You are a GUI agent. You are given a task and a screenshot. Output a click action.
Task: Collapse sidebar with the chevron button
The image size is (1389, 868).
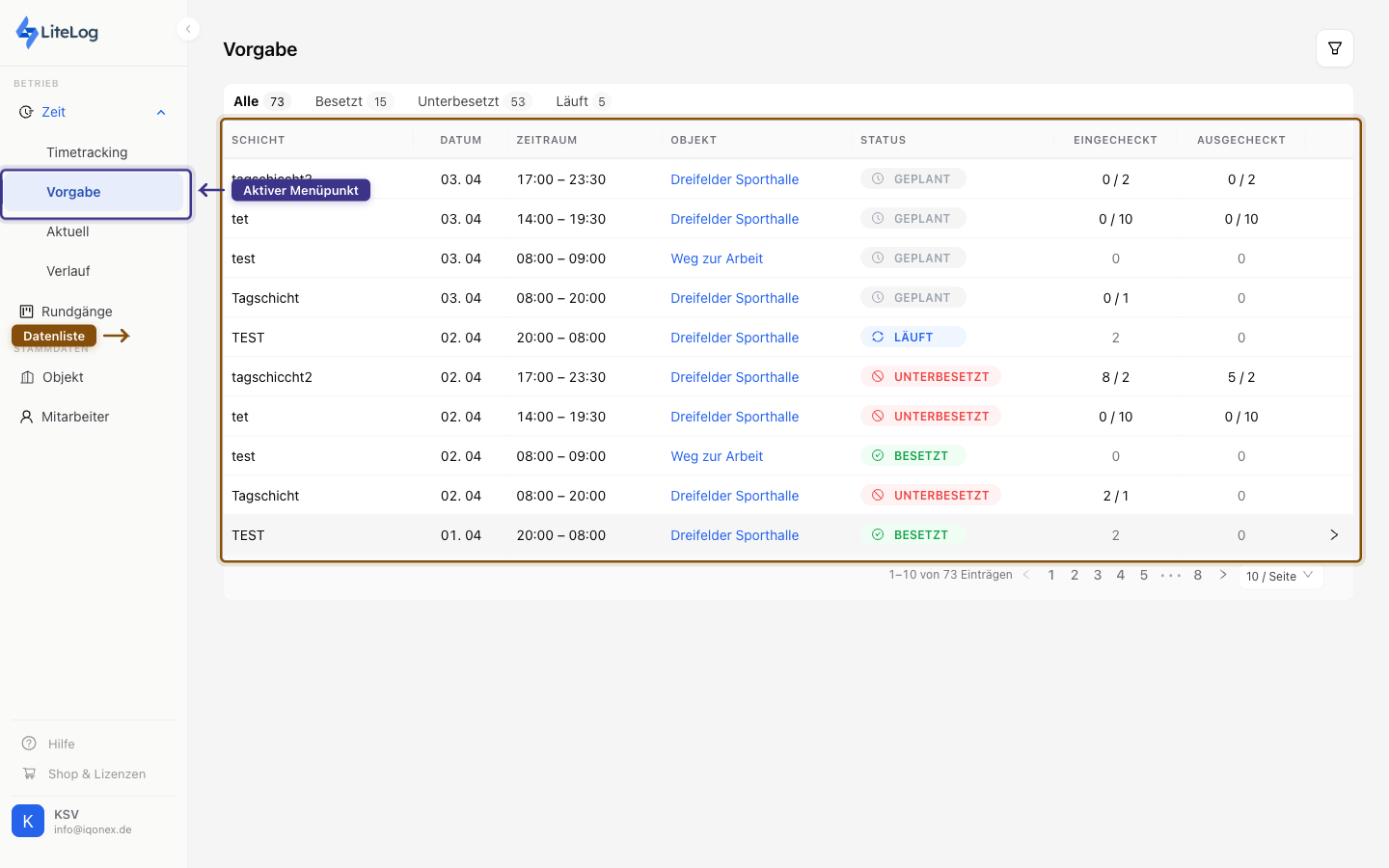pos(188,29)
